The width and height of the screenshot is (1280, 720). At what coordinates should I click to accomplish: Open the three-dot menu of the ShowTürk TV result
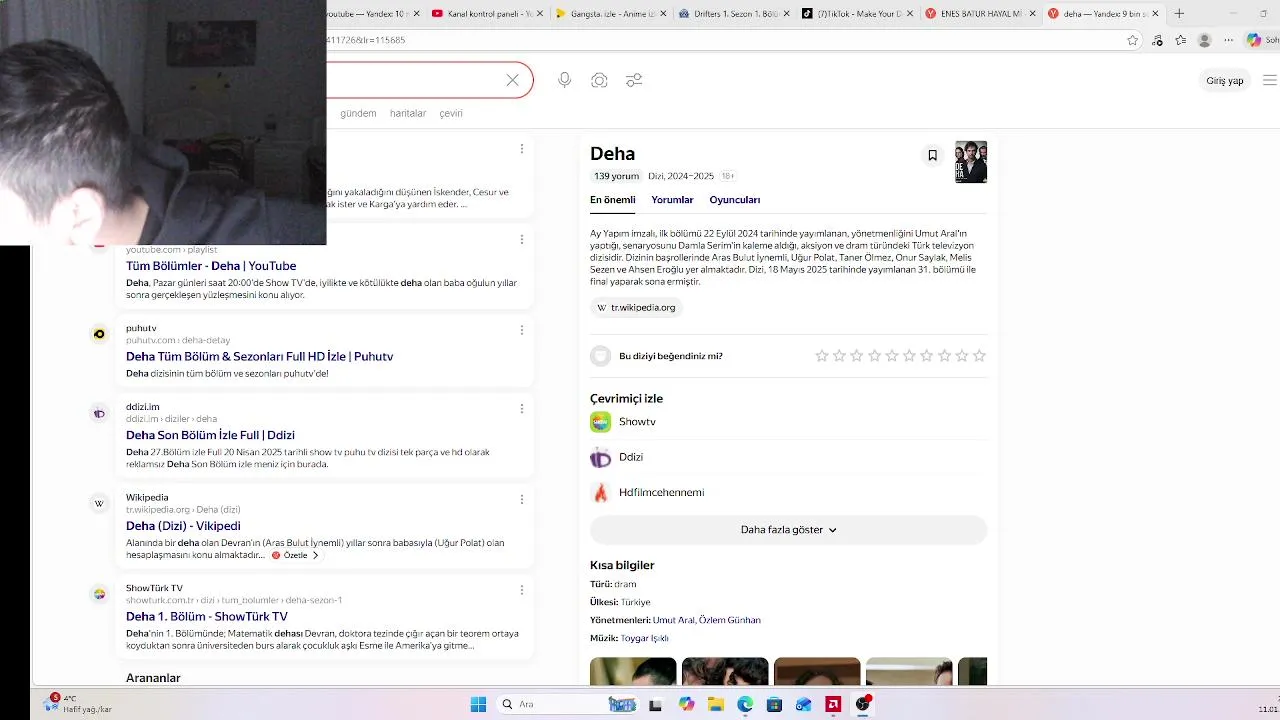(522, 590)
